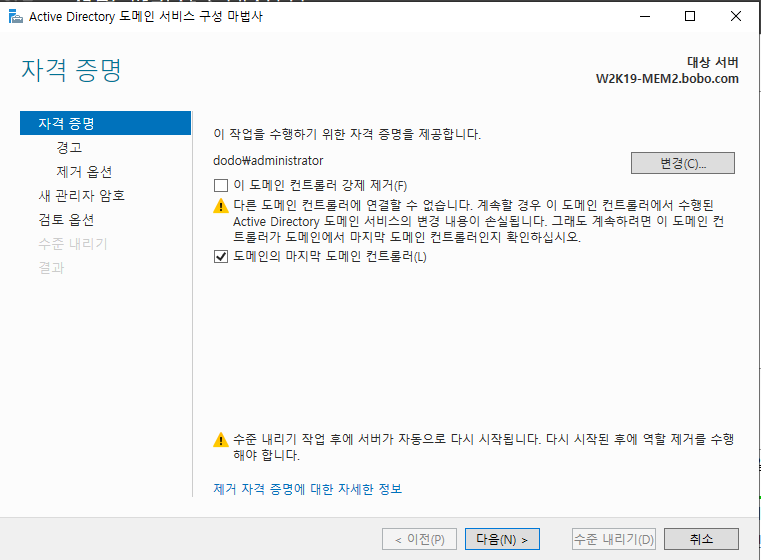Click the '다음(N) >' button
Image resolution: width=761 pixels, height=560 pixels.
pos(502,539)
